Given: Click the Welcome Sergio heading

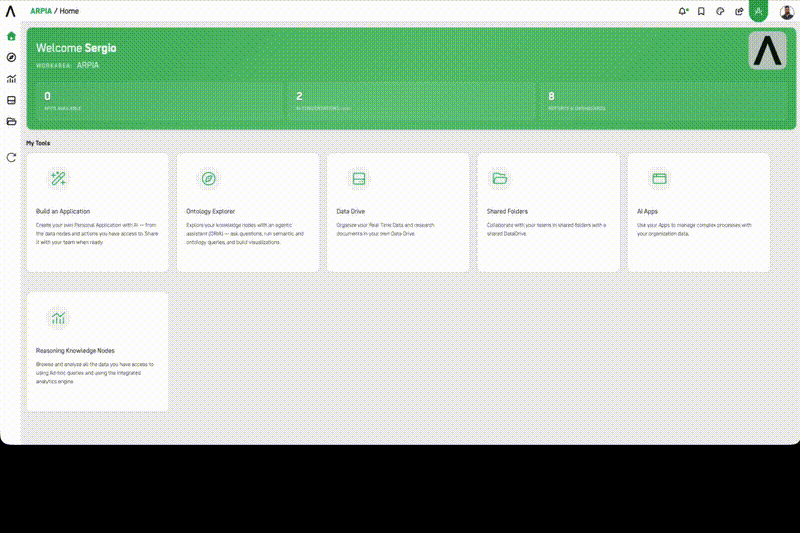Looking at the screenshot, I should [x=76, y=48].
